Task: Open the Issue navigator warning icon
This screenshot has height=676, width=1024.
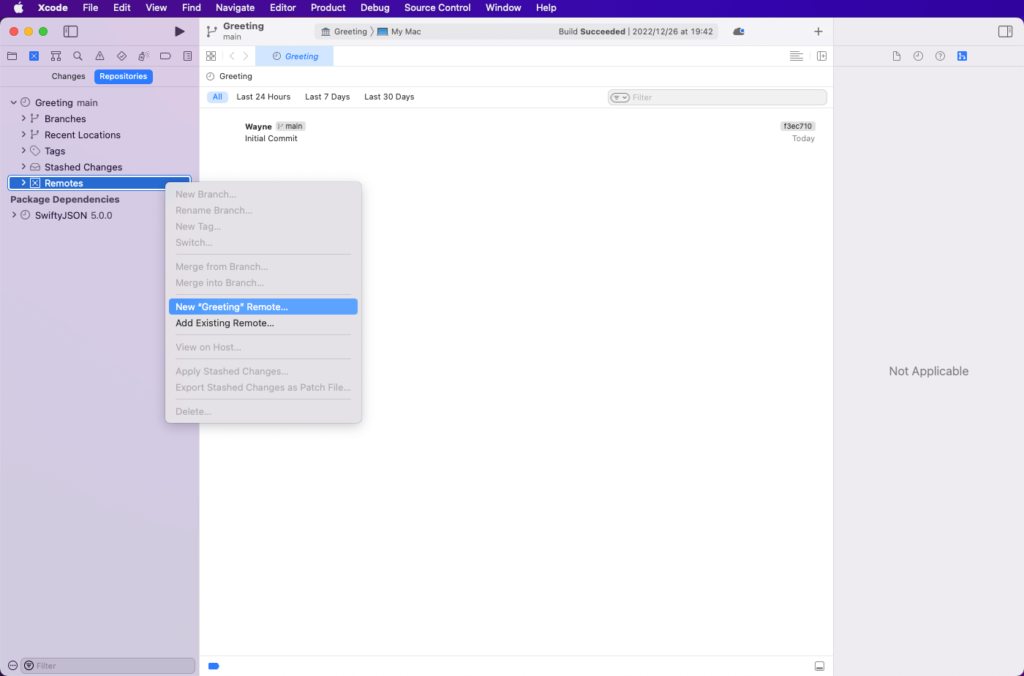Action: [x=100, y=56]
